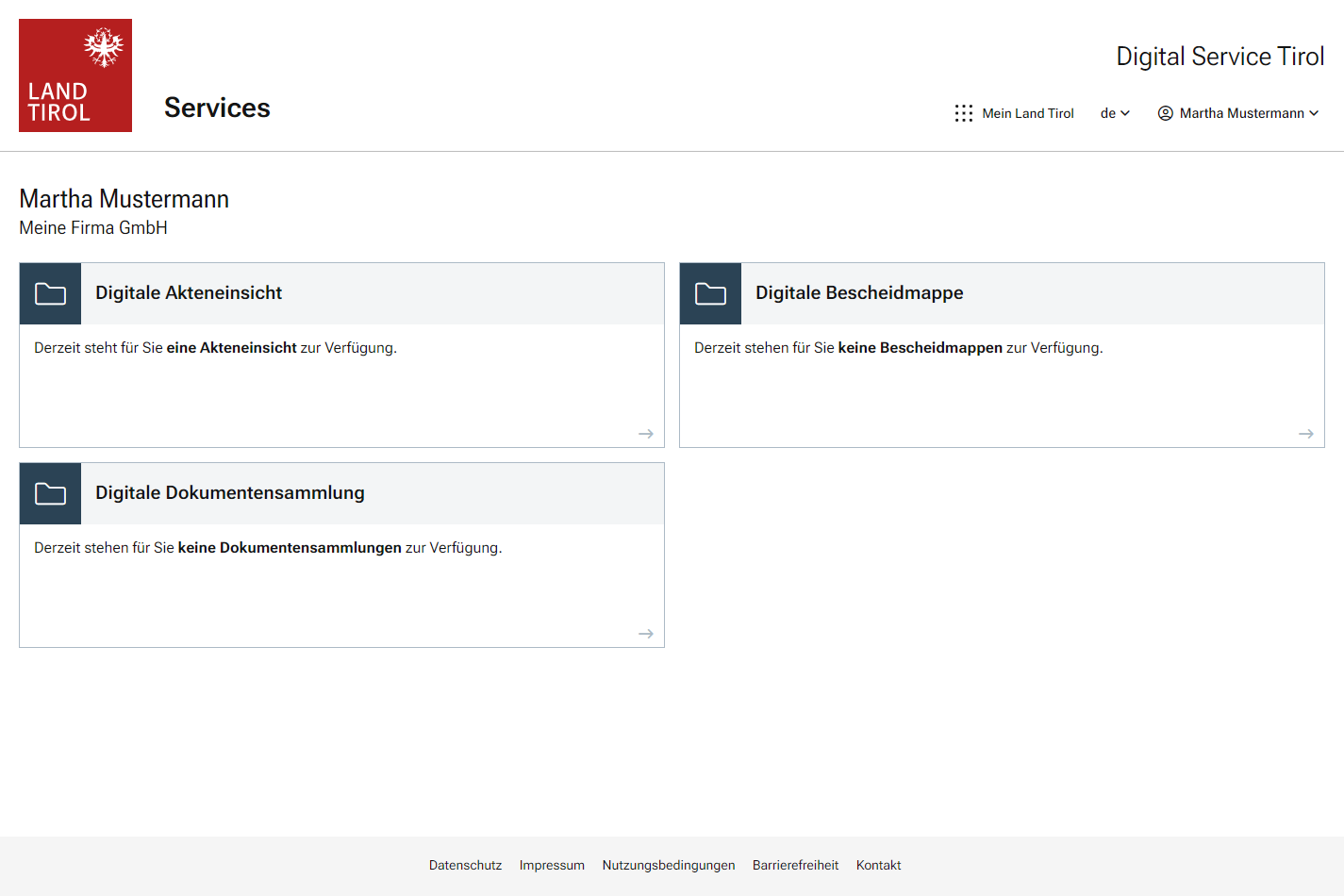Click the Mein Land Tirol grid icon
This screenshot has width=1344, height=896.
(963, 113)
